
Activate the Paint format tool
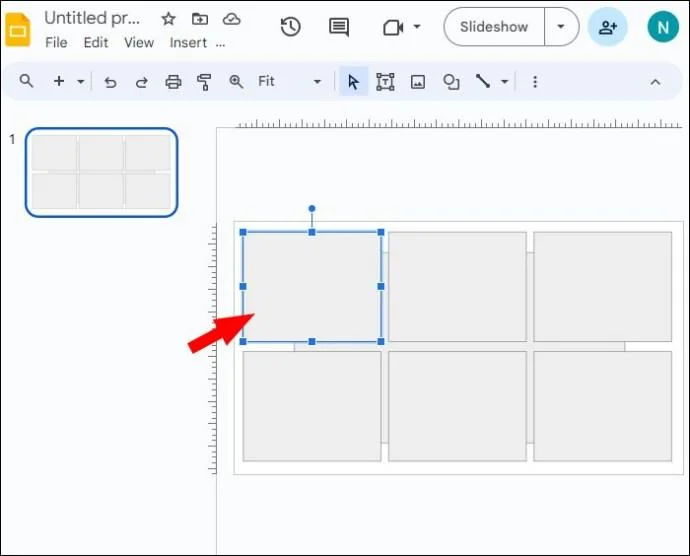pos(204,82)
